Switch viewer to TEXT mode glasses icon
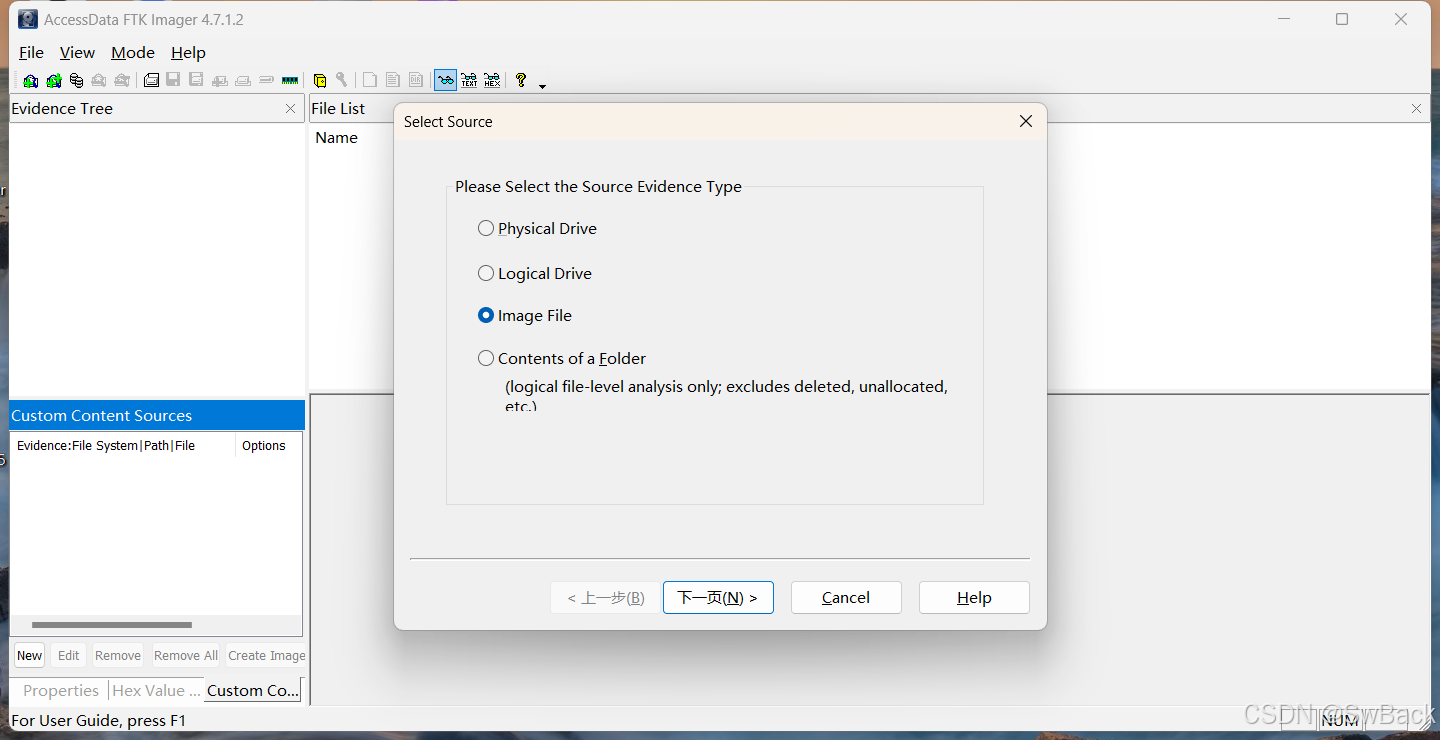Viewport: 1440px width, 740px height. point(469,81)
